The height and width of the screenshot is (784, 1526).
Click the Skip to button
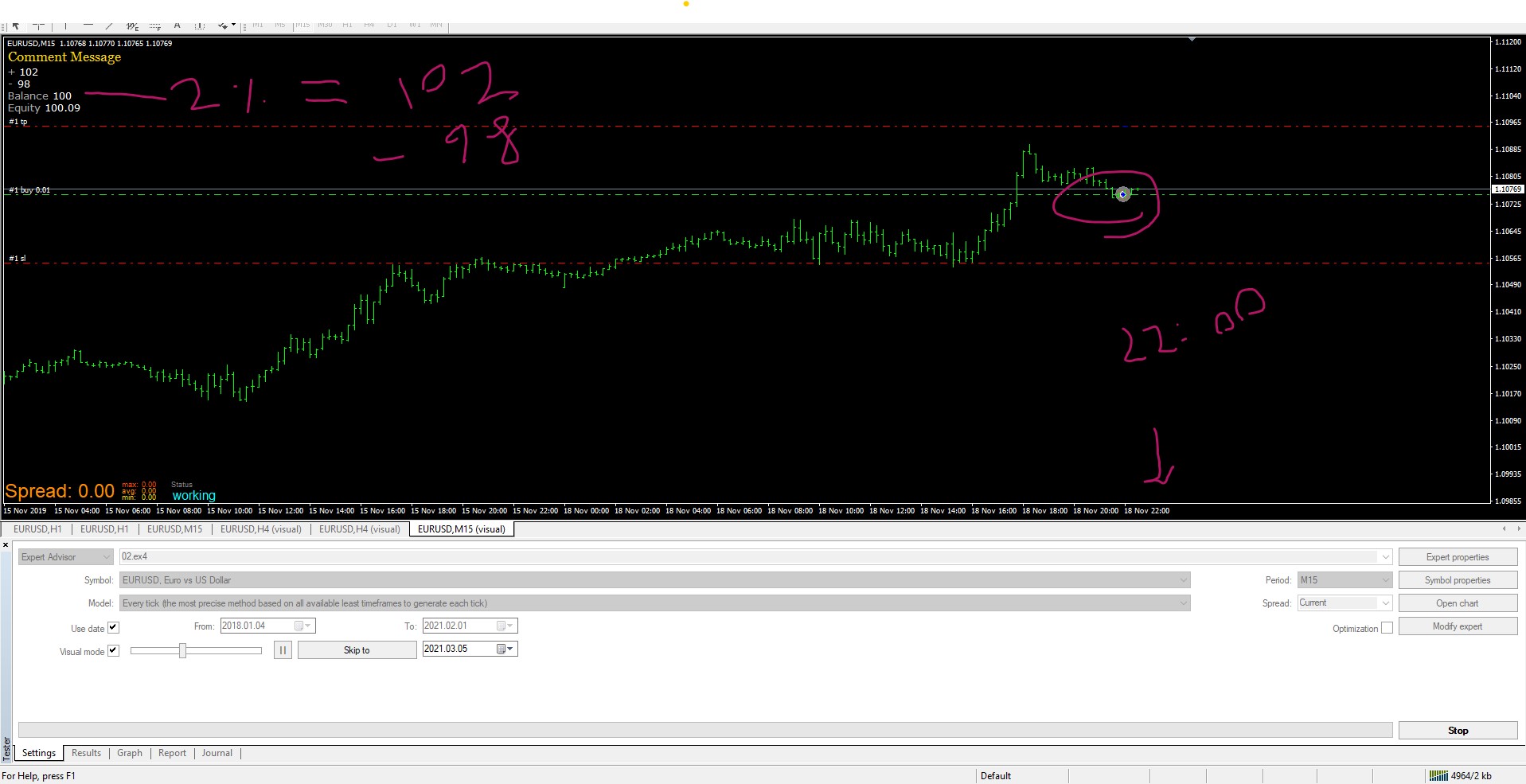357,650
